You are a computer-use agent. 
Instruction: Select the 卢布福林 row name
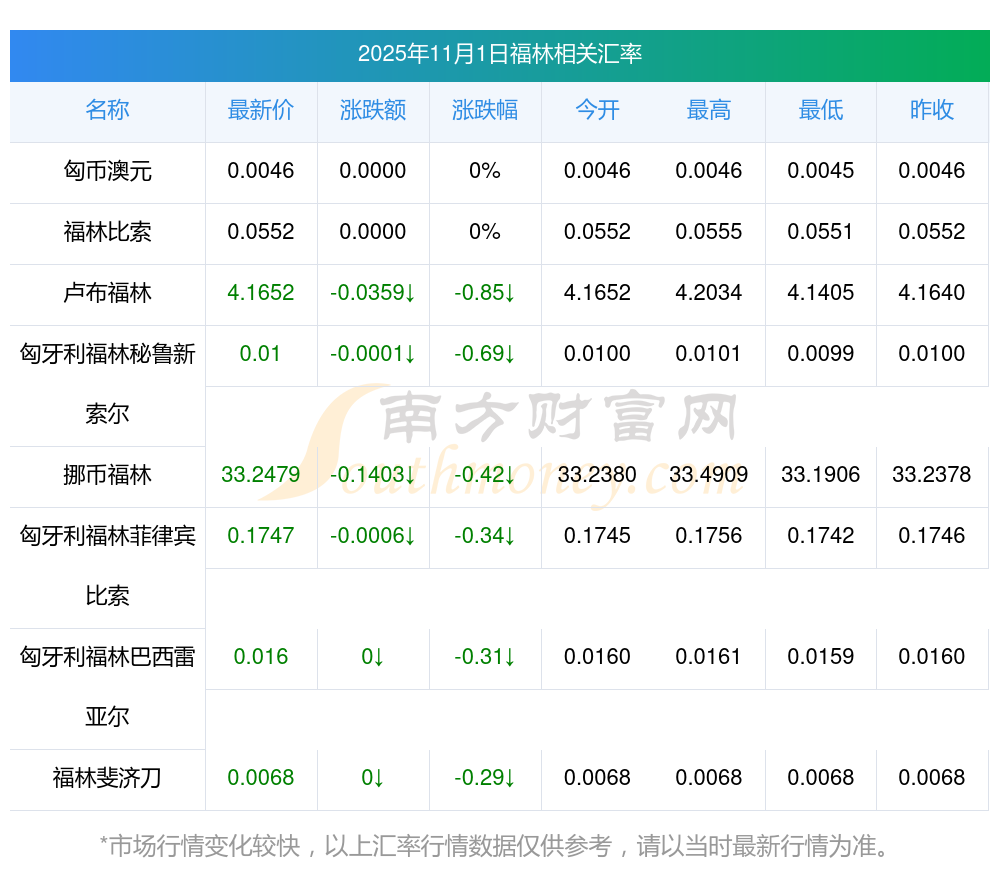coord(107,293)
